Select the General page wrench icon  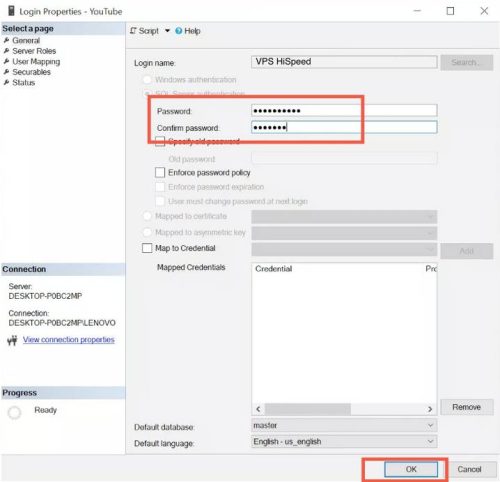click(6, 40)
